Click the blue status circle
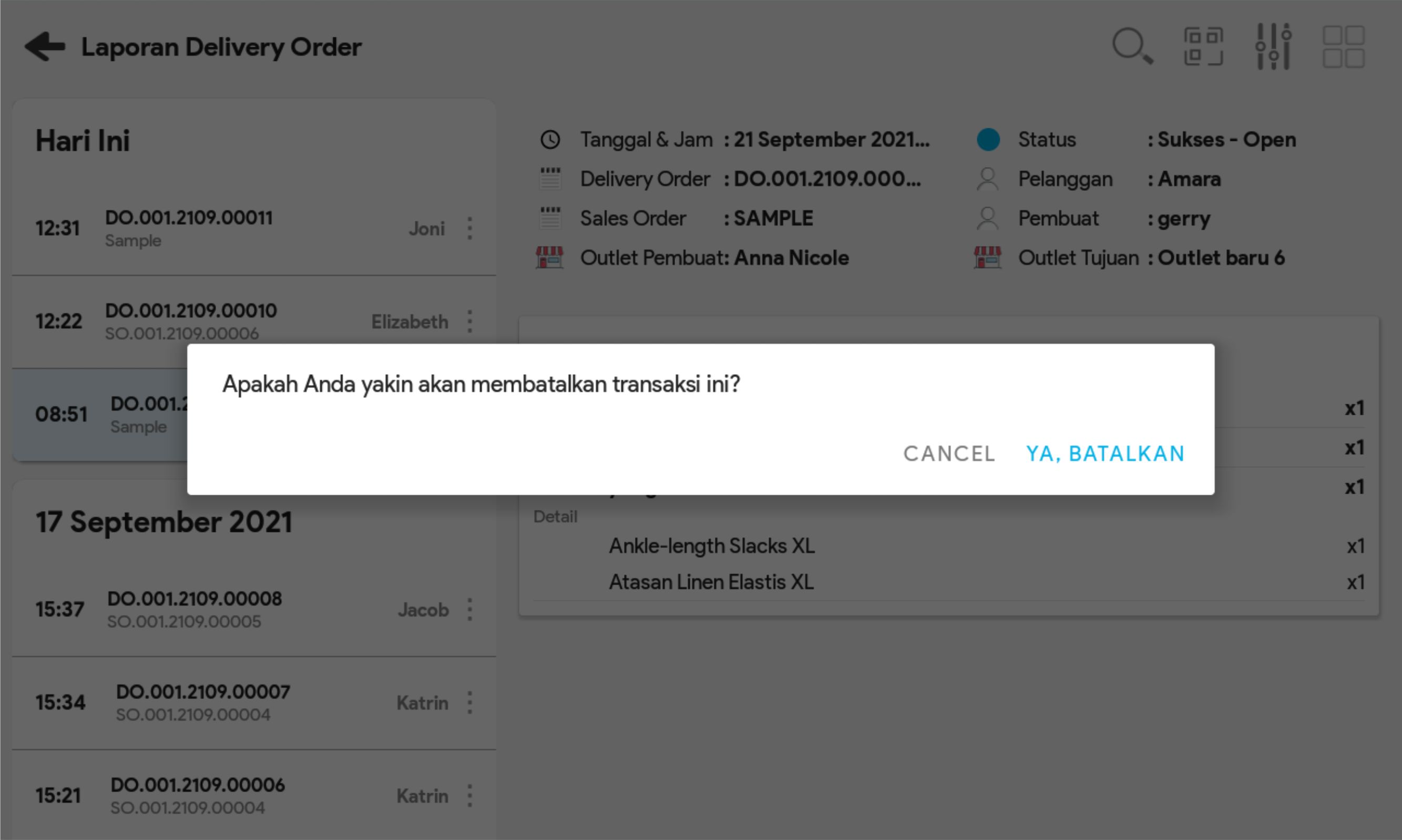The width and height of the screenshot is (1402, 840). tap(988, 140)
